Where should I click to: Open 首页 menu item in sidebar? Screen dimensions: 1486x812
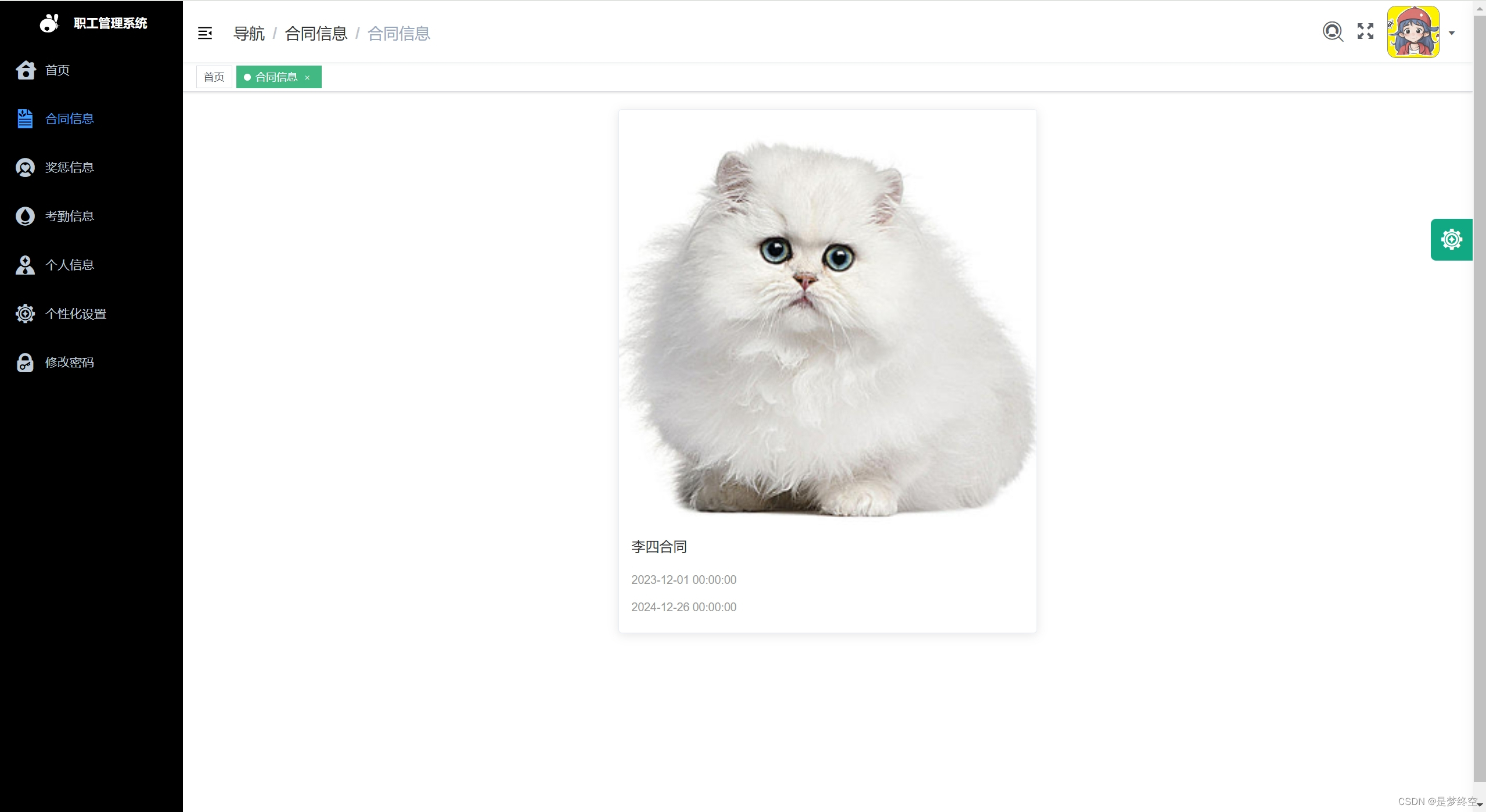coord(91,70)
